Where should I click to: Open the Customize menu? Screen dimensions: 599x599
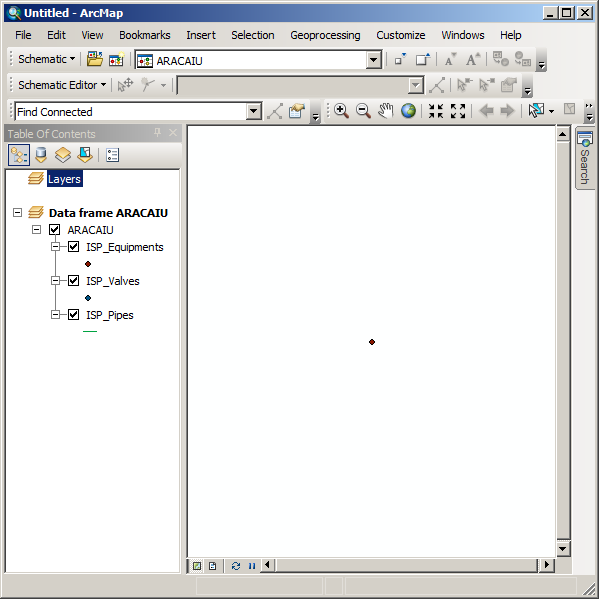(x=400, y=35)
